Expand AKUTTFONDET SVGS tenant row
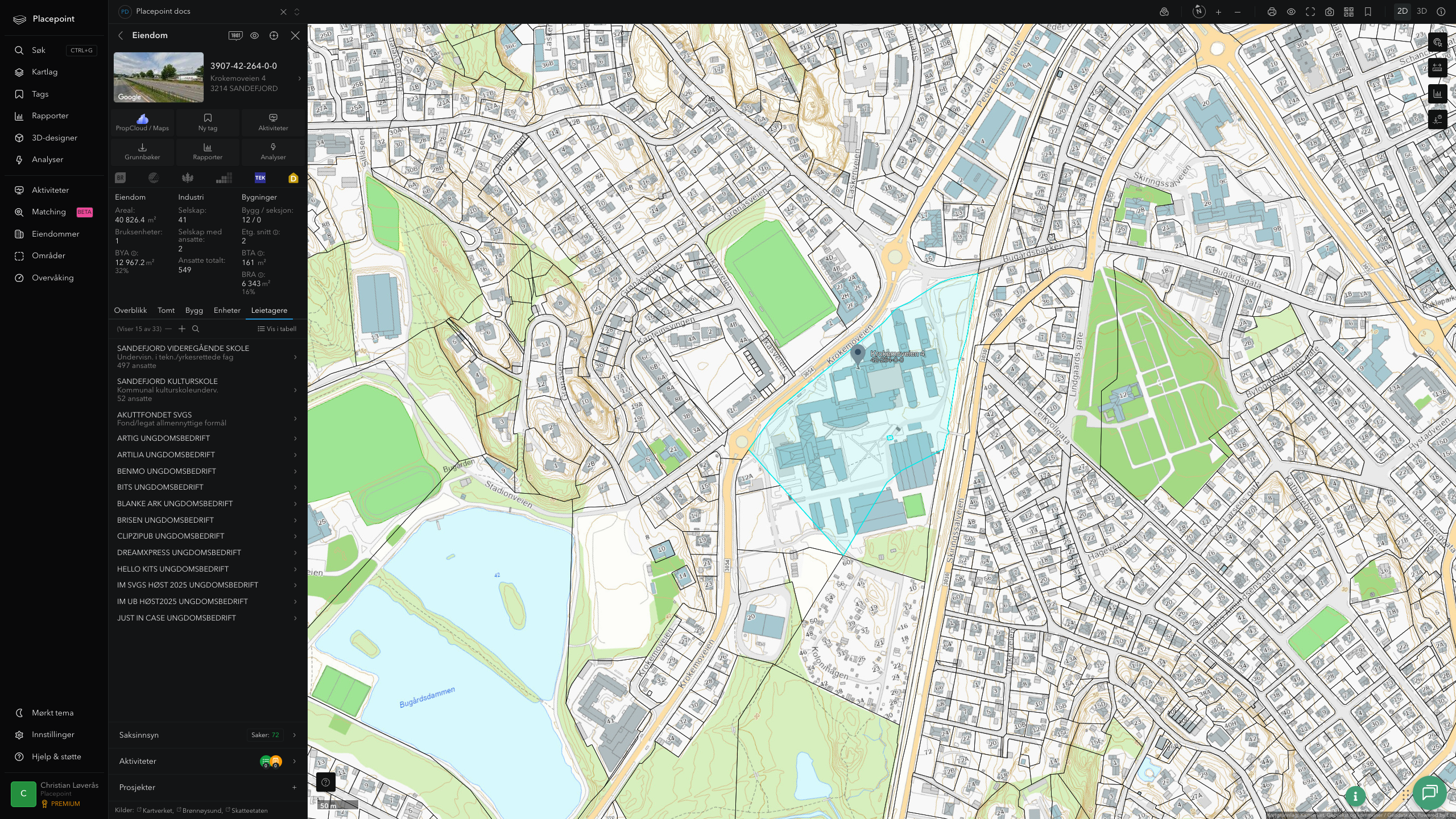 208,419
